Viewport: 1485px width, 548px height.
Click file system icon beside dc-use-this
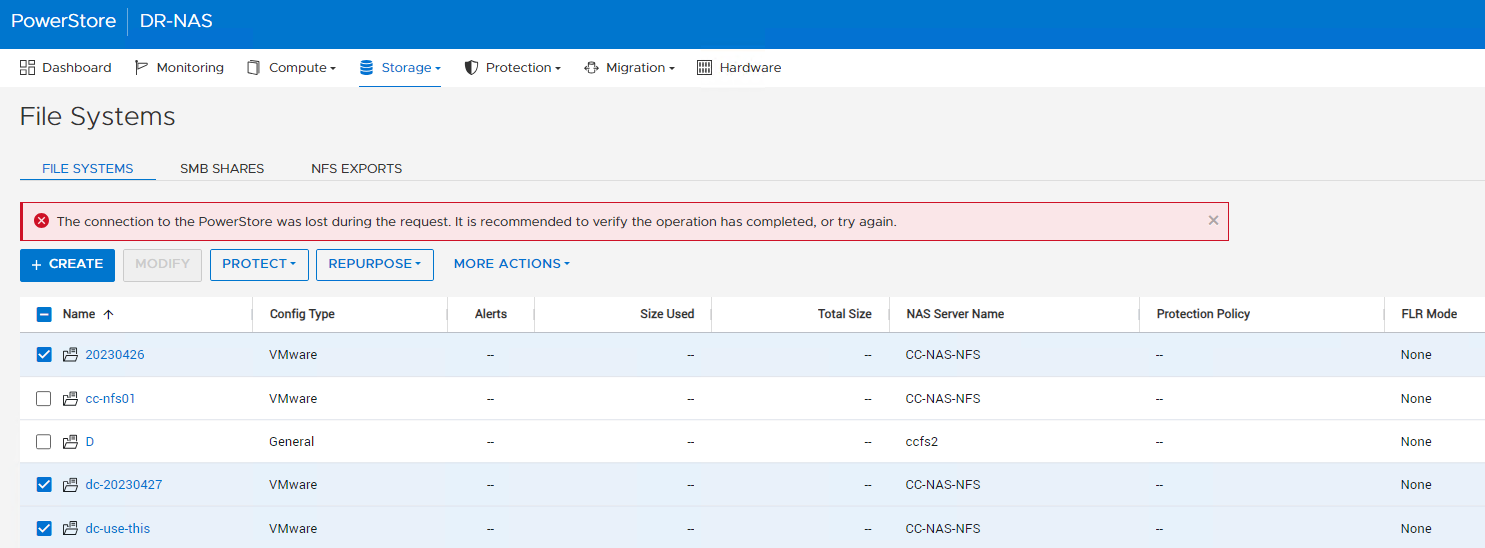point(70,529)
